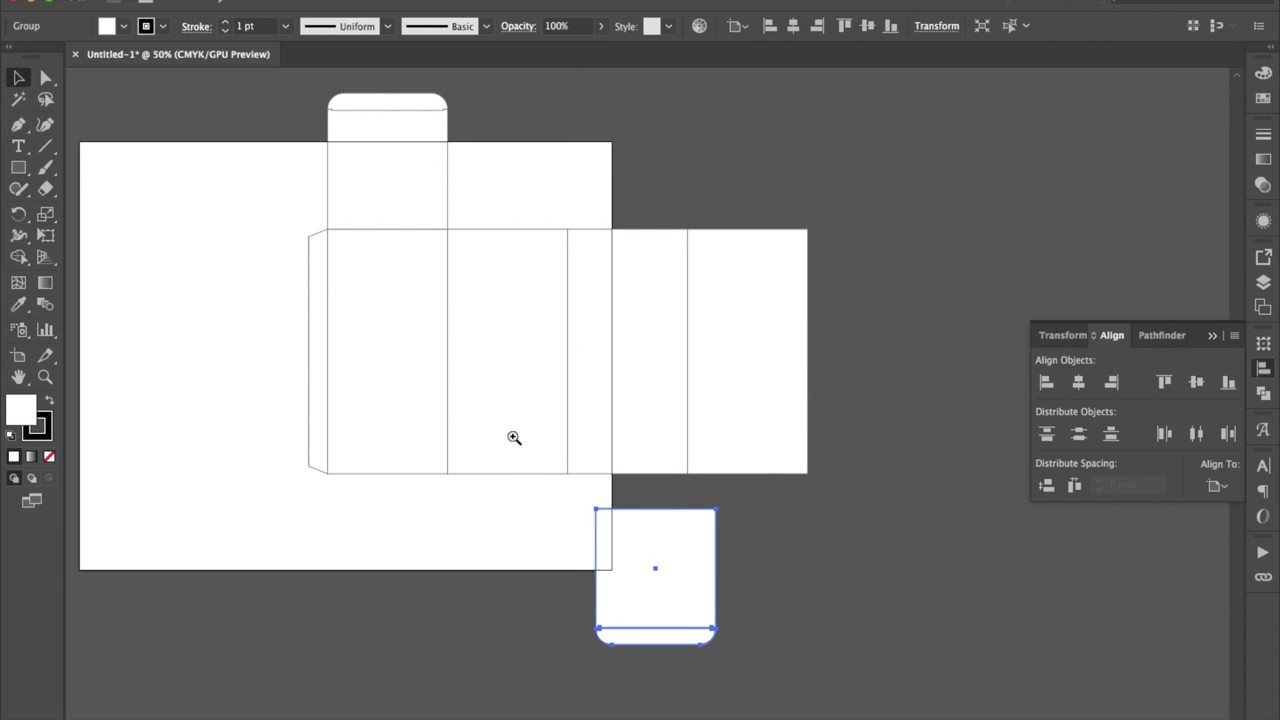Click the white Fill swatch in toolbar

point(21,410)
